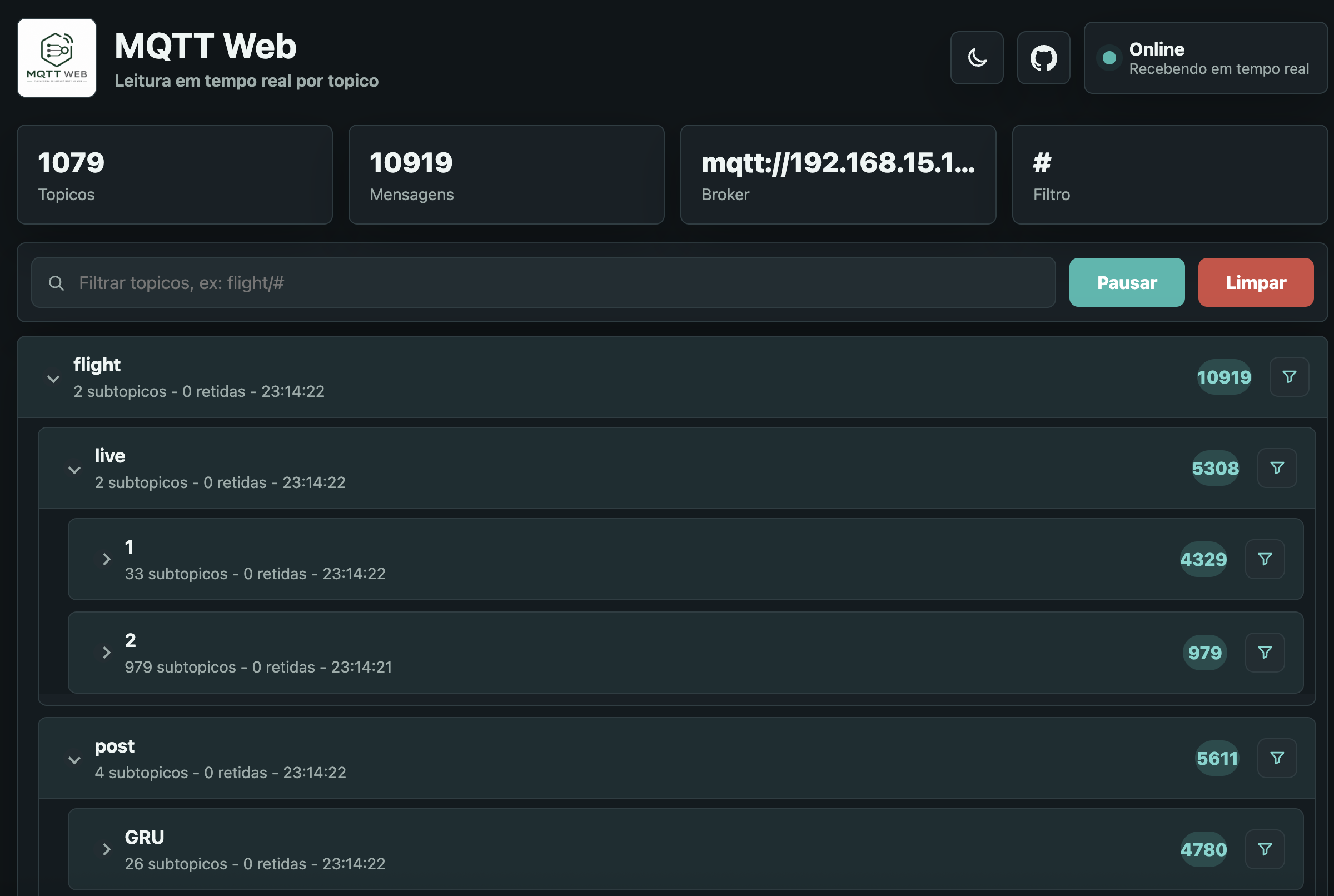Click the Online status indicator

1206,58
